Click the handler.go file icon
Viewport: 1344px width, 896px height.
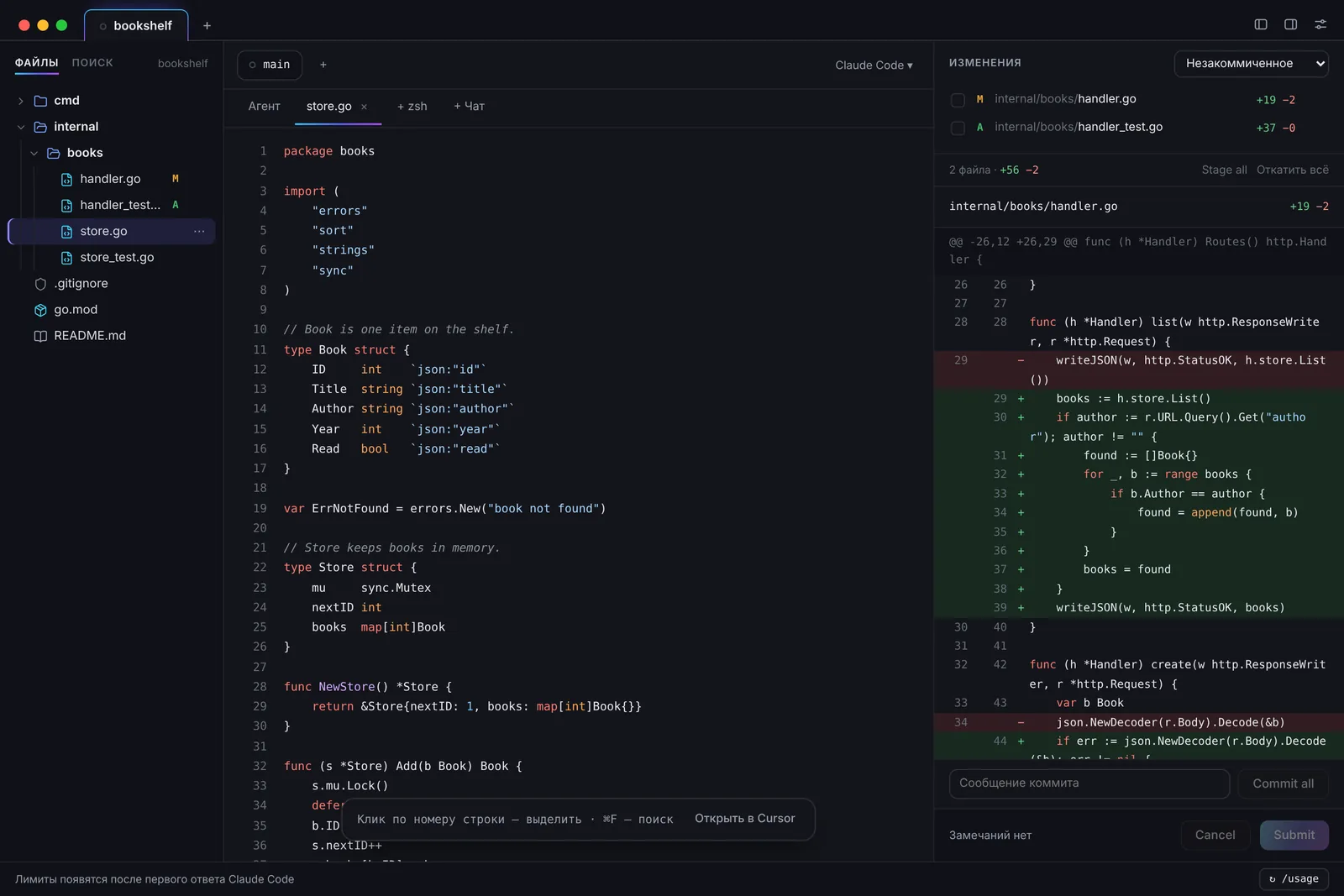(x=66, y=179)
